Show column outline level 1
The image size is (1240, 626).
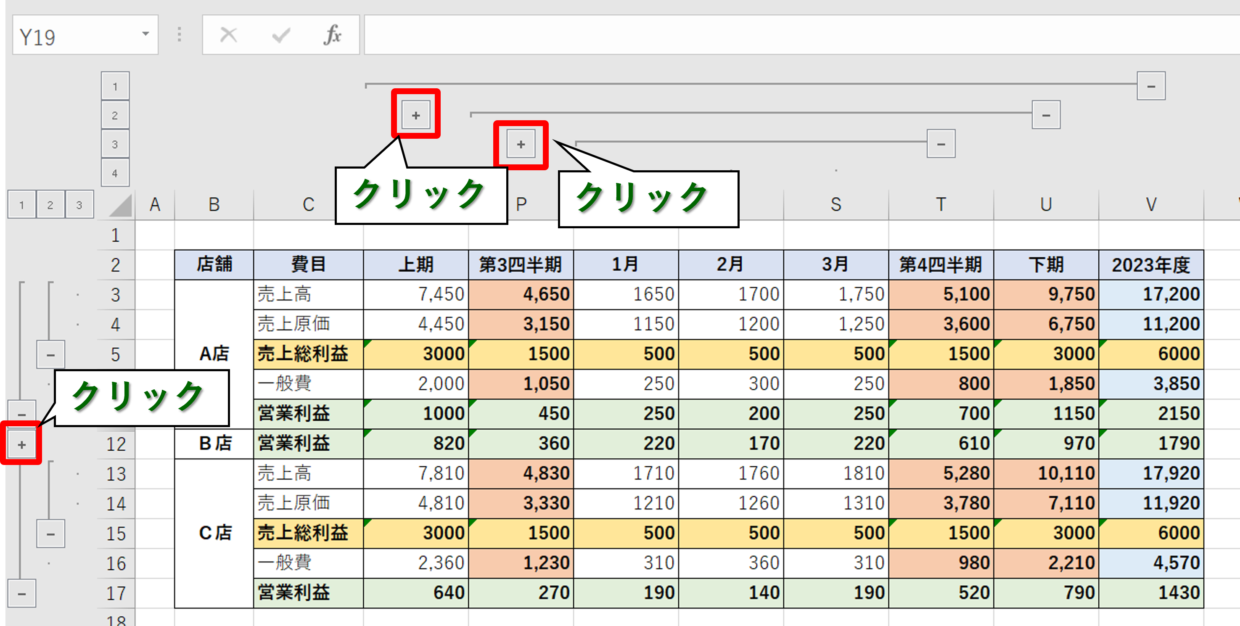(x=115, y=87)
